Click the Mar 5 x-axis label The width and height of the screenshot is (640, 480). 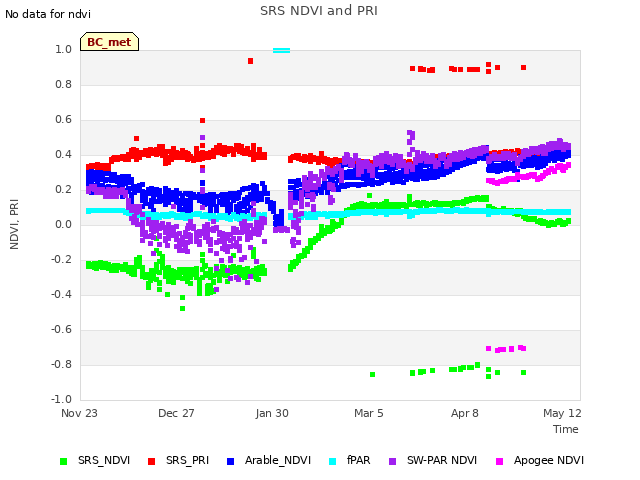(x=369, y=413)
